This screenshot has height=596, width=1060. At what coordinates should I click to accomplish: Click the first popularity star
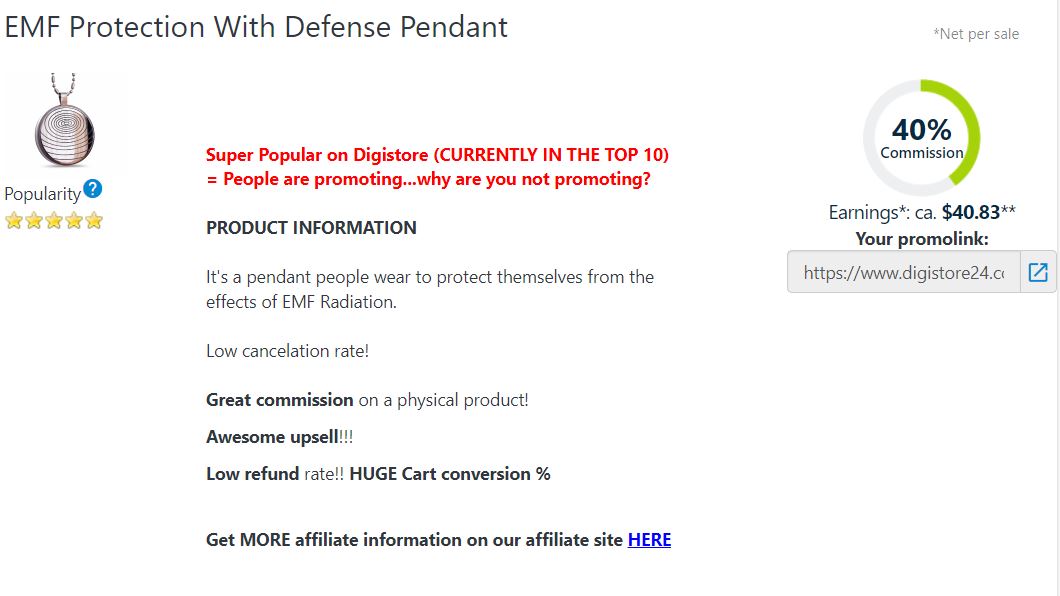coord(14,221)
